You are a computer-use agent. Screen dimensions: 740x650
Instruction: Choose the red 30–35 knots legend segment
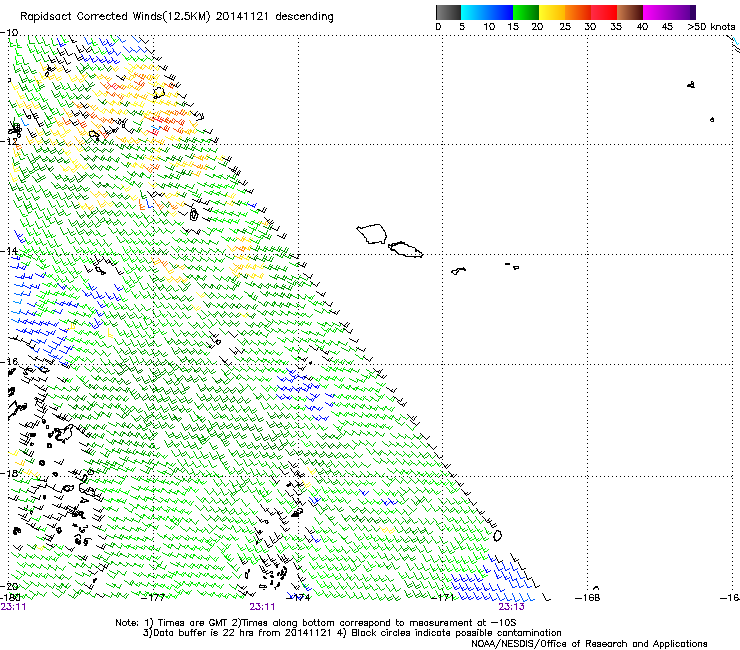click(604, 12)
